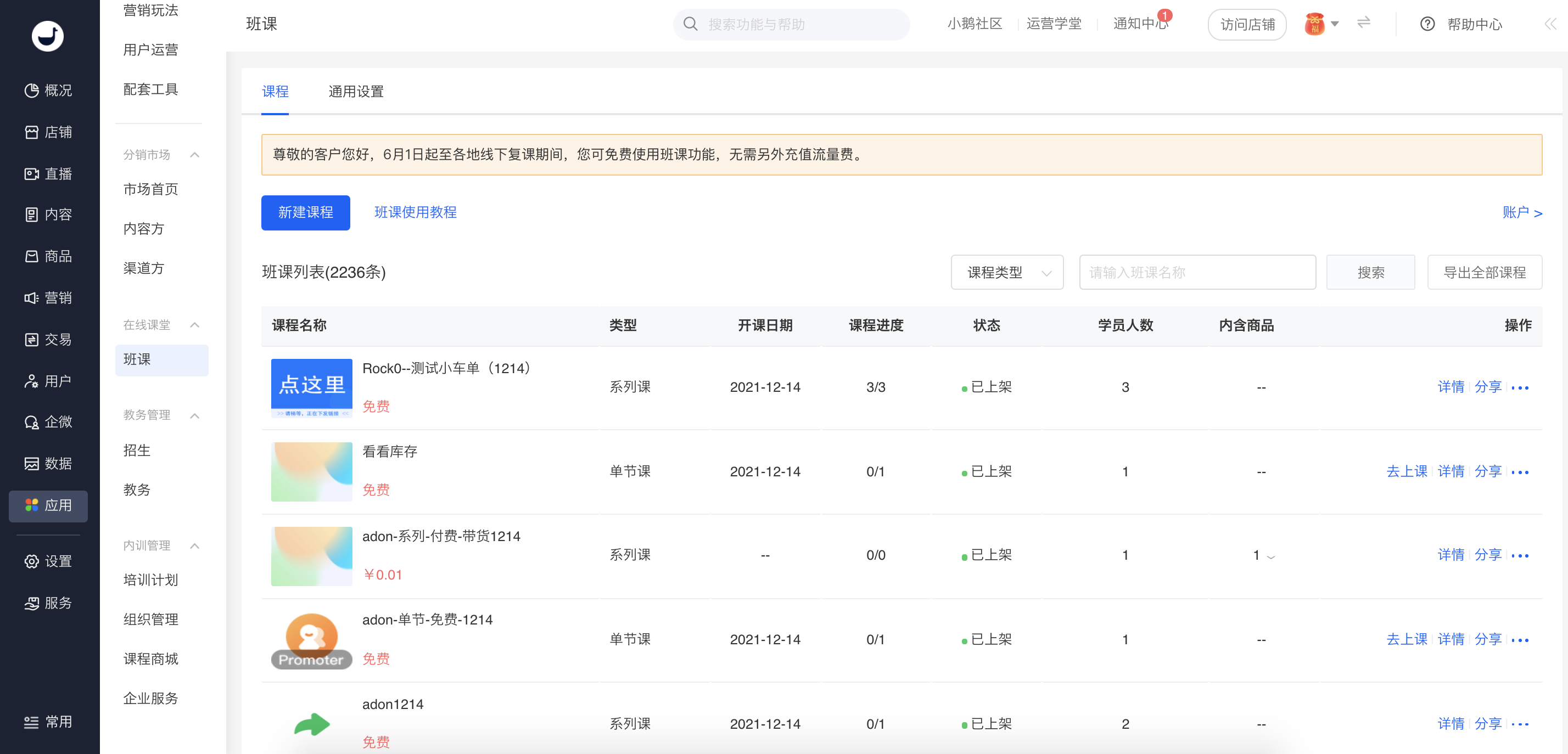Open the account avatar dropdown arrow
This screenshot has width=1568, height=754.
1335,24
